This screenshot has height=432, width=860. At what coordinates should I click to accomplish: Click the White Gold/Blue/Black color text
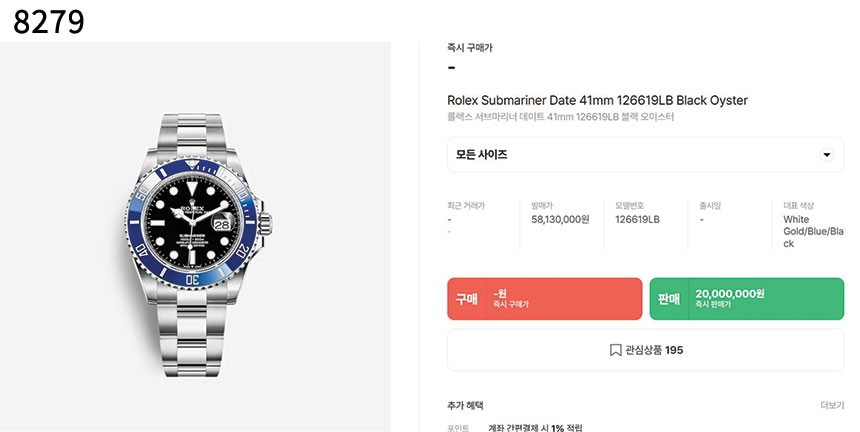click(x=813, y=231)
